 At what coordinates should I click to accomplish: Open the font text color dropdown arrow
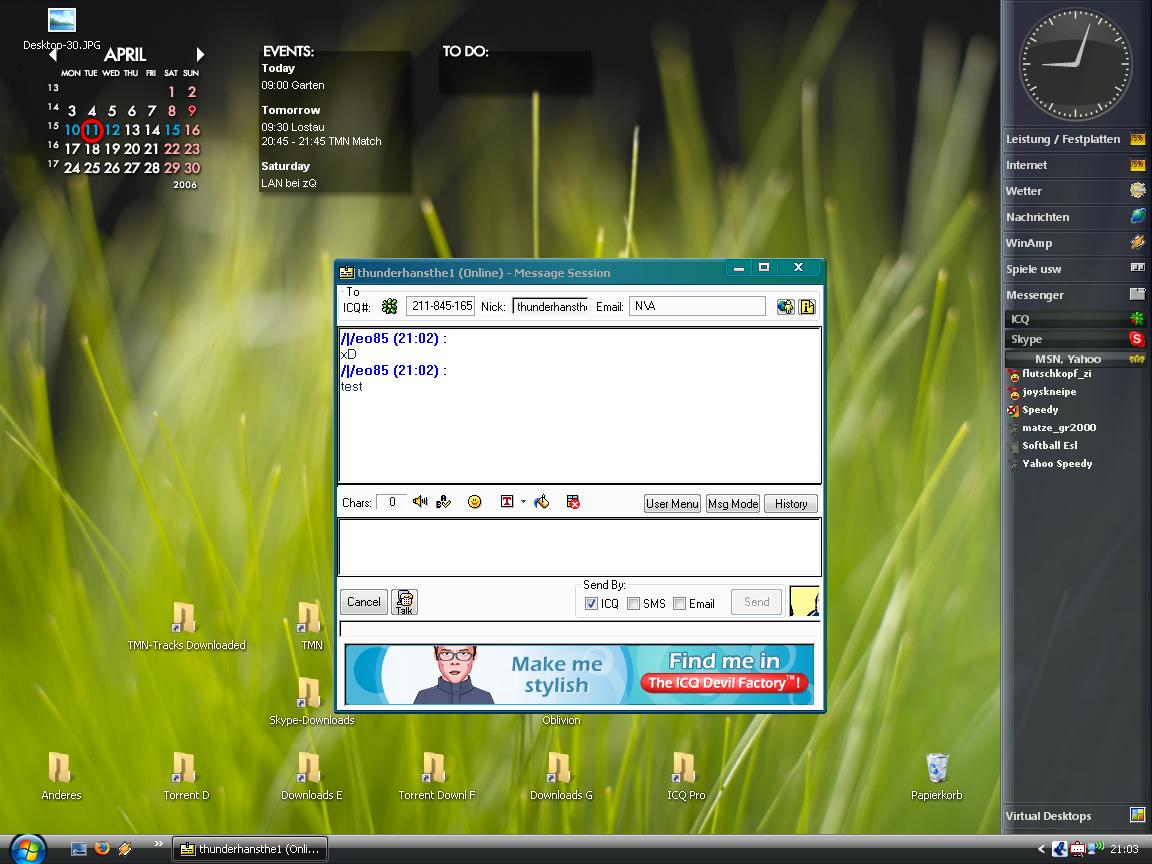tap(523, 502)
